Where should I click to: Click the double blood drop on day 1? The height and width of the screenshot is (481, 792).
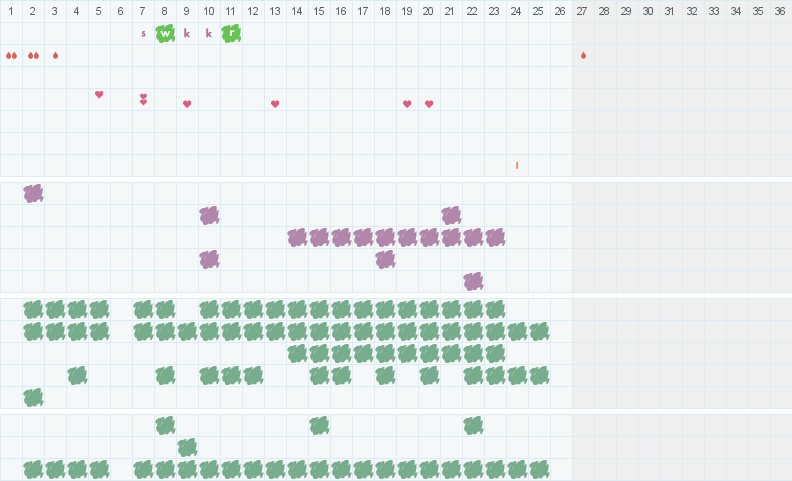pyautogui.click(x=11, y=55)
